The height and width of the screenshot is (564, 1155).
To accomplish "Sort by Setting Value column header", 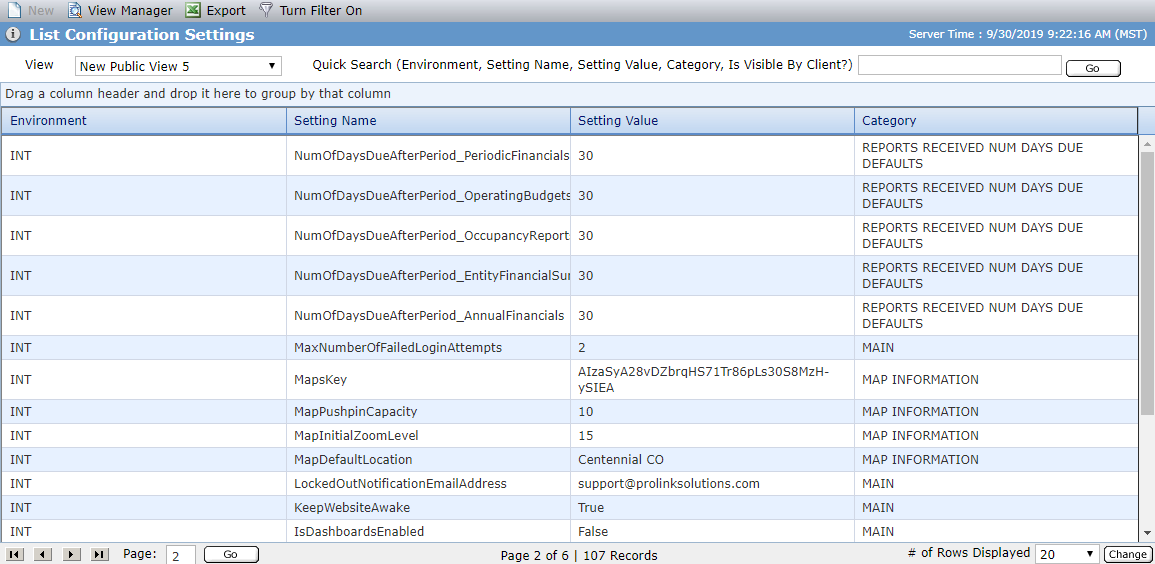I will [x=712, y=121].
